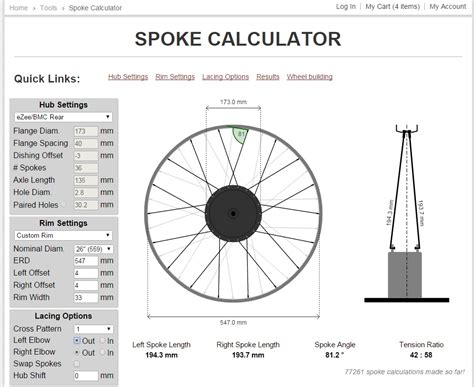Click the Flange Diam. input field
The height and width of the screenshot is (387, 474).
pos(86,131)
